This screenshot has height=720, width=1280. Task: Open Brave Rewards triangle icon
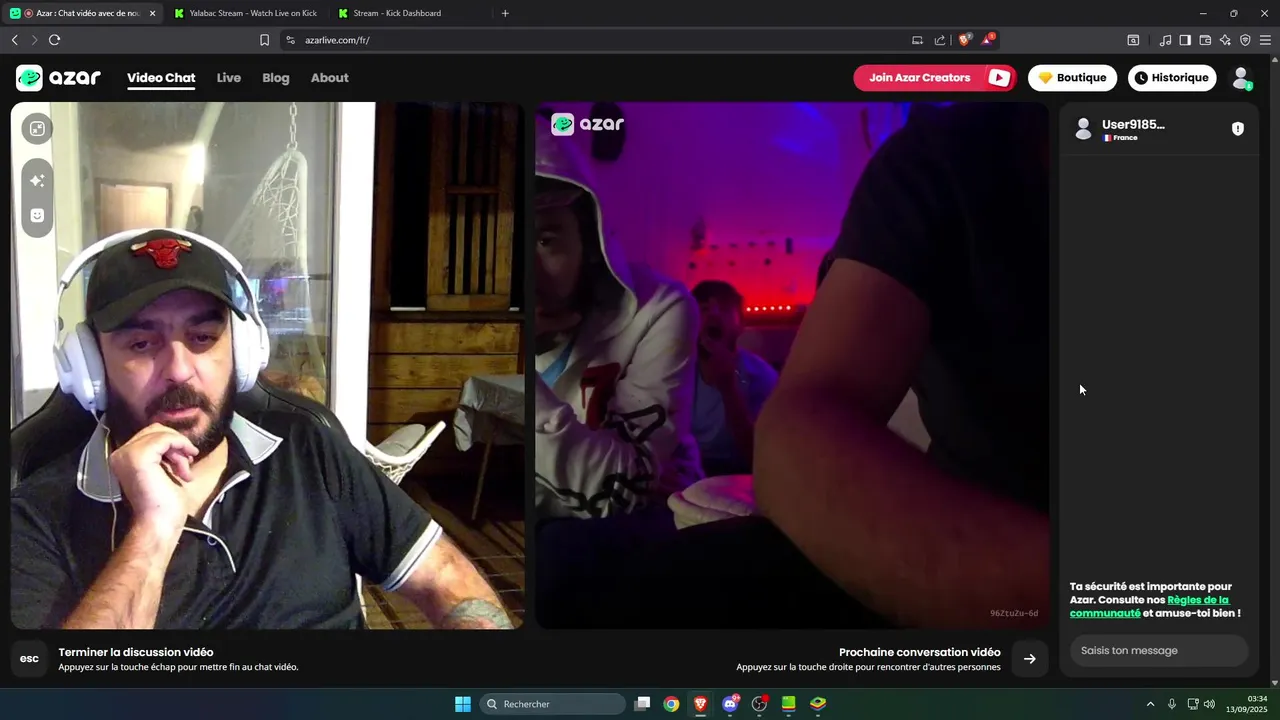click(988, 40)
